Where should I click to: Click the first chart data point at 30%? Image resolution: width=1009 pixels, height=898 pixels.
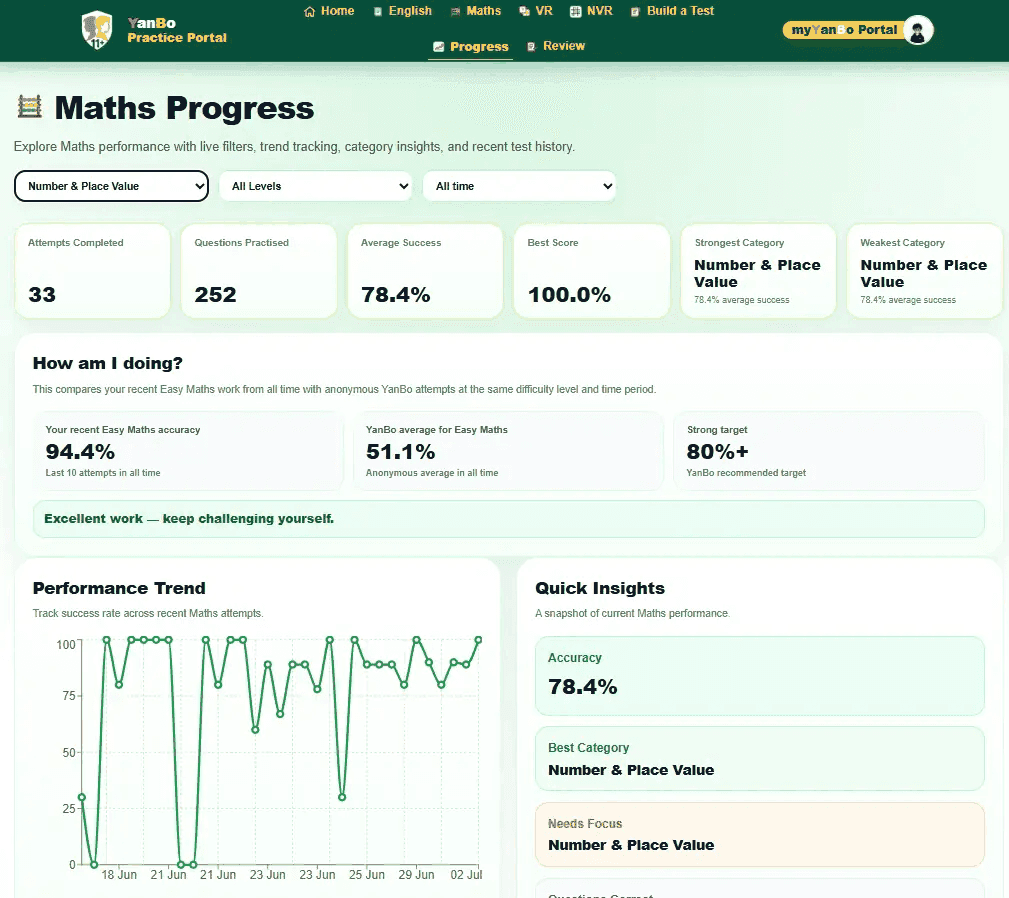click(82, 797)
